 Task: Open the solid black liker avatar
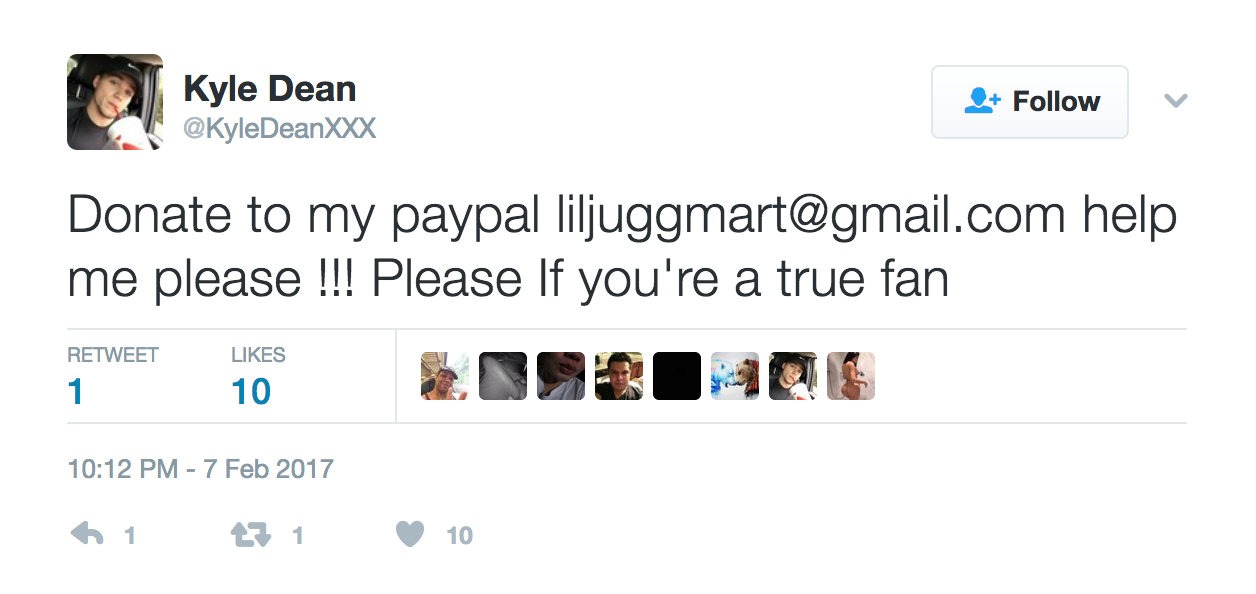[677, 376]
